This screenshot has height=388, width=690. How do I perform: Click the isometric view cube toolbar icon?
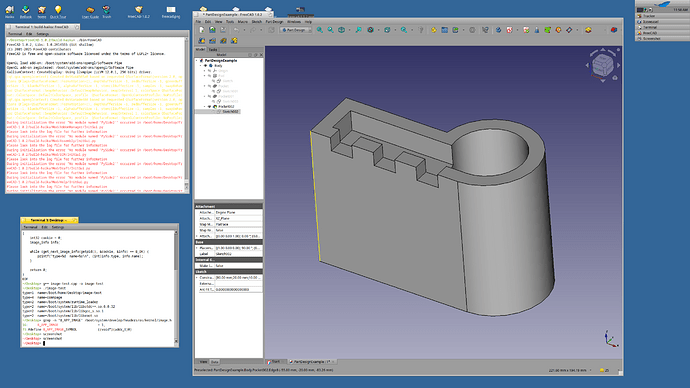click(341, 30)
